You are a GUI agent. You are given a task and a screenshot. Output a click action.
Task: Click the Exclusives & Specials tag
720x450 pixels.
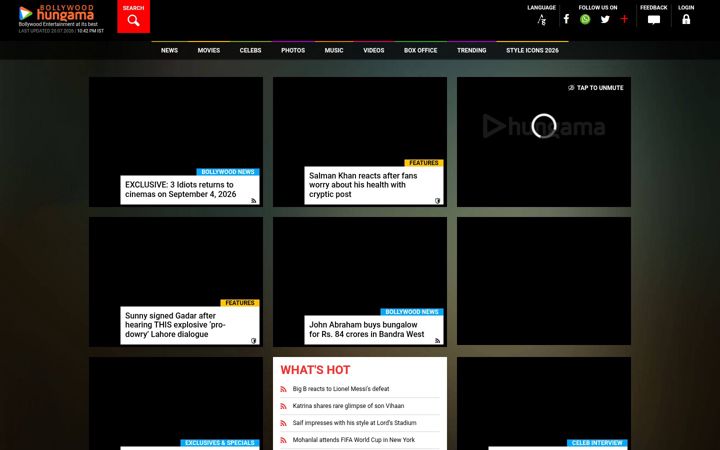[x=219, y=443]
